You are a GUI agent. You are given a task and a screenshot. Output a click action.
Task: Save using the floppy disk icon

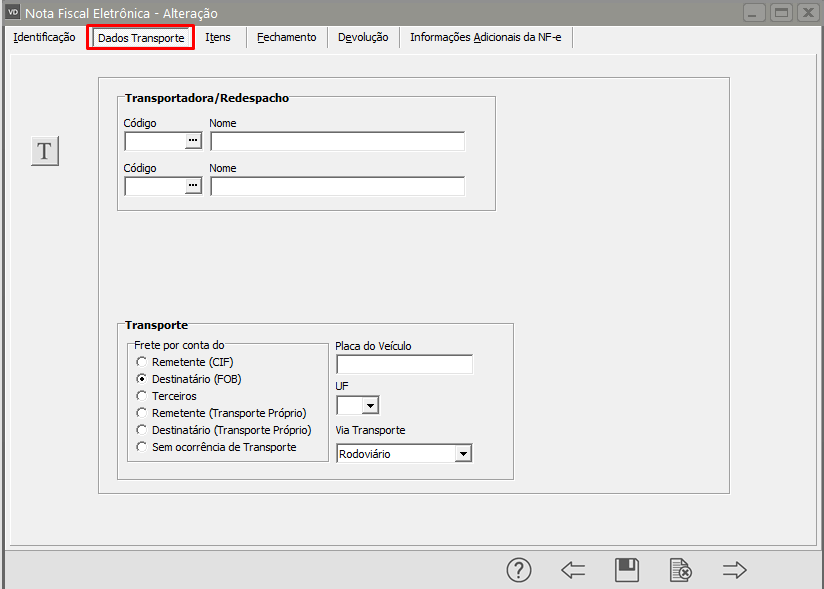pyautogui.click(x=627, y=570)
